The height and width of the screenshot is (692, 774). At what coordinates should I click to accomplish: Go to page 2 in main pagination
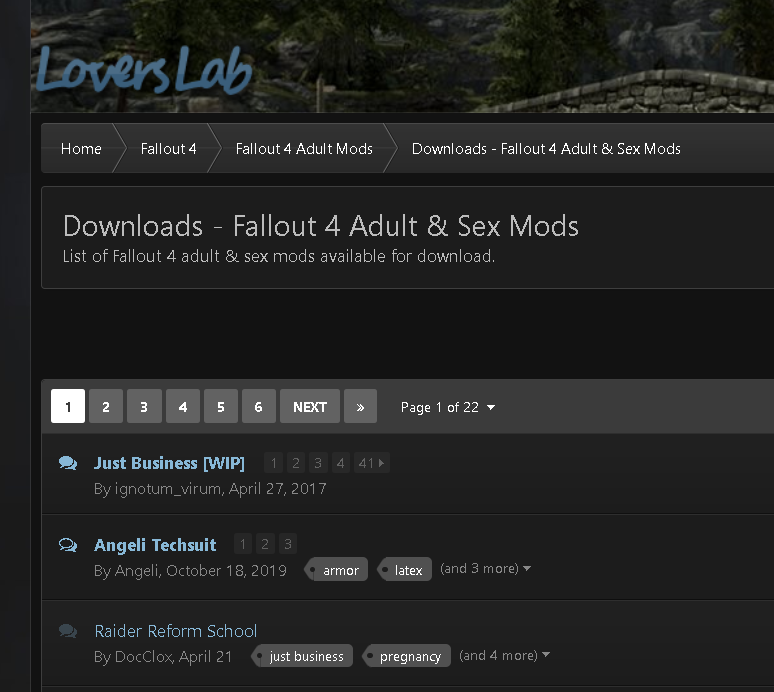[x=106, y=406]
